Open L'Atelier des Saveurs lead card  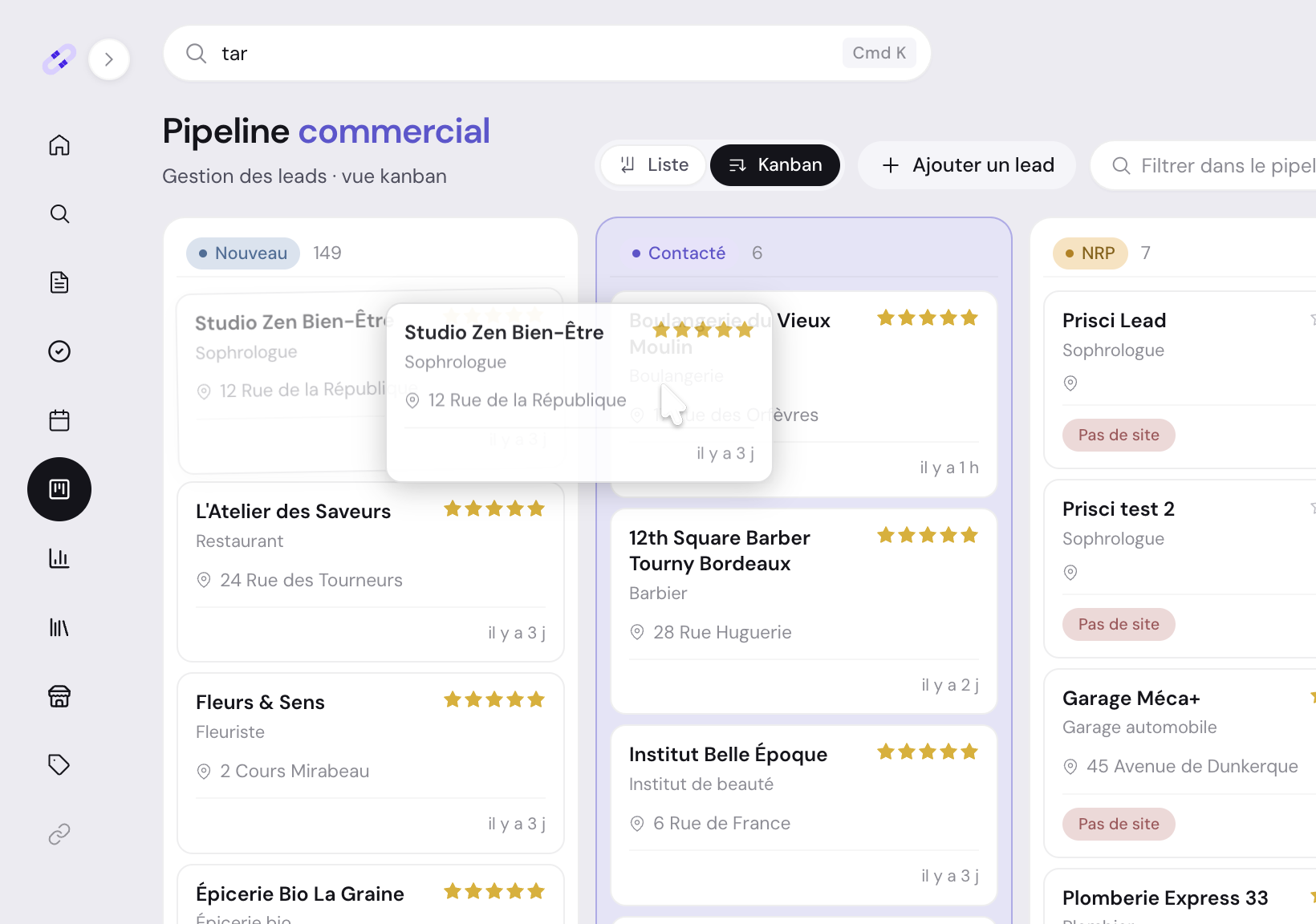coord(371,572)
